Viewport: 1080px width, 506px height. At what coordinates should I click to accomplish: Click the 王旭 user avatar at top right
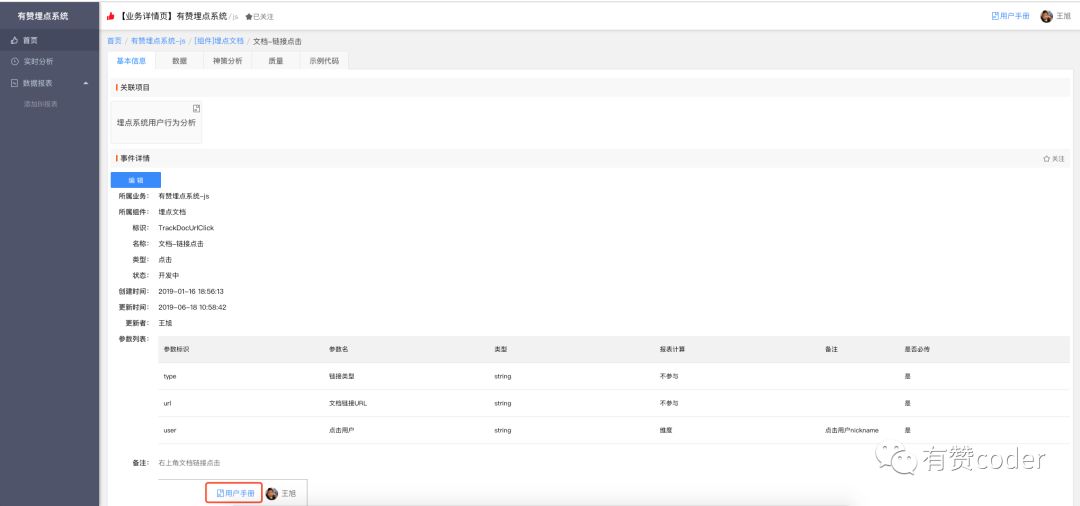pos(1047,16)
